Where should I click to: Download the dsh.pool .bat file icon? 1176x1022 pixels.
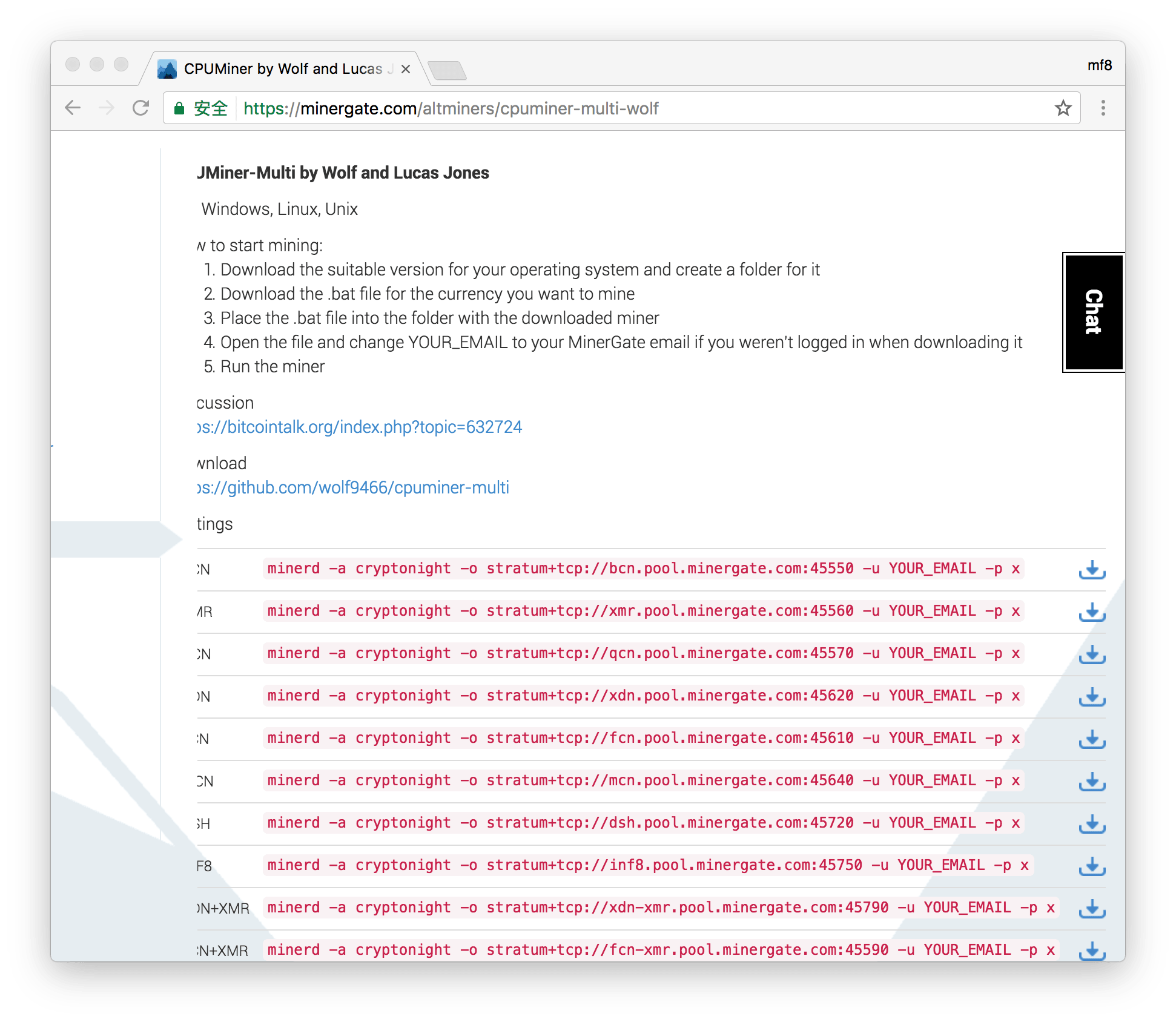click(x=1092, y=824)
